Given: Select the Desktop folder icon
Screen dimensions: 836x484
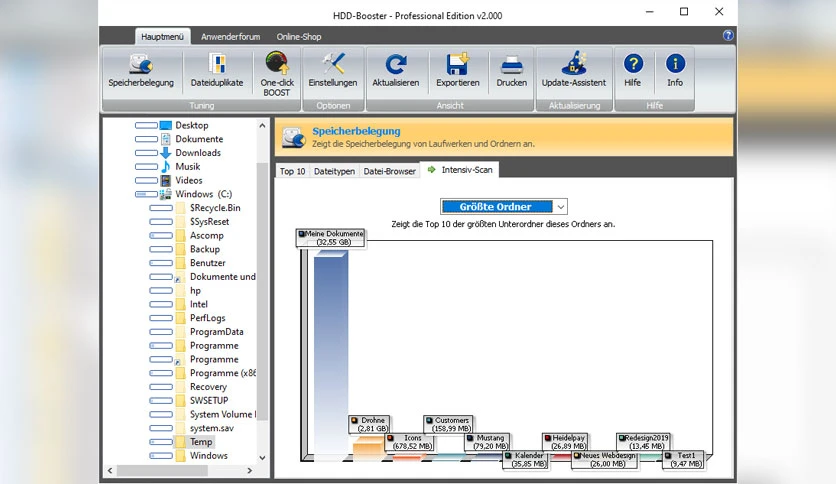Looking at the screenshot, I should (166, 125).
